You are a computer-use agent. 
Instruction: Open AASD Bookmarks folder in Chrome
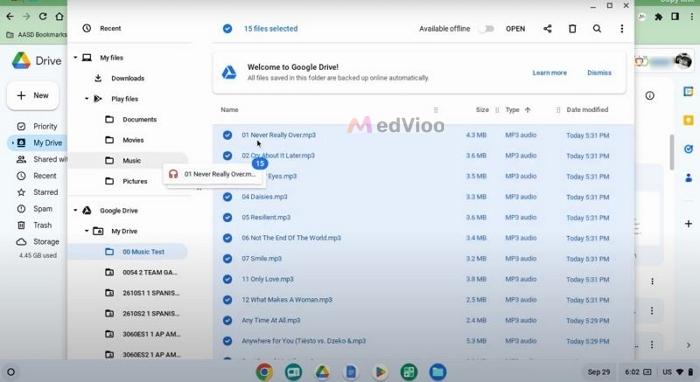click(36, 34)
